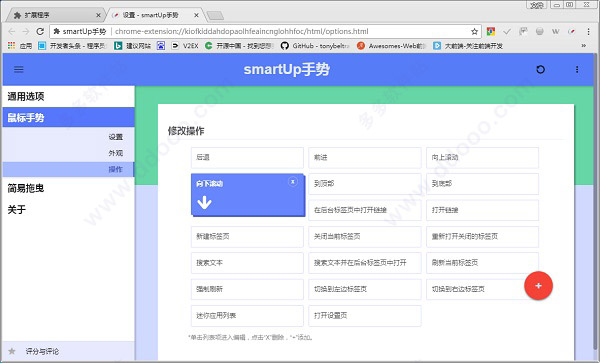Select 鼠标手势 in the sidebar
Image resolution: width=600 pixels, height=363 pixels.
coord(68,117)
